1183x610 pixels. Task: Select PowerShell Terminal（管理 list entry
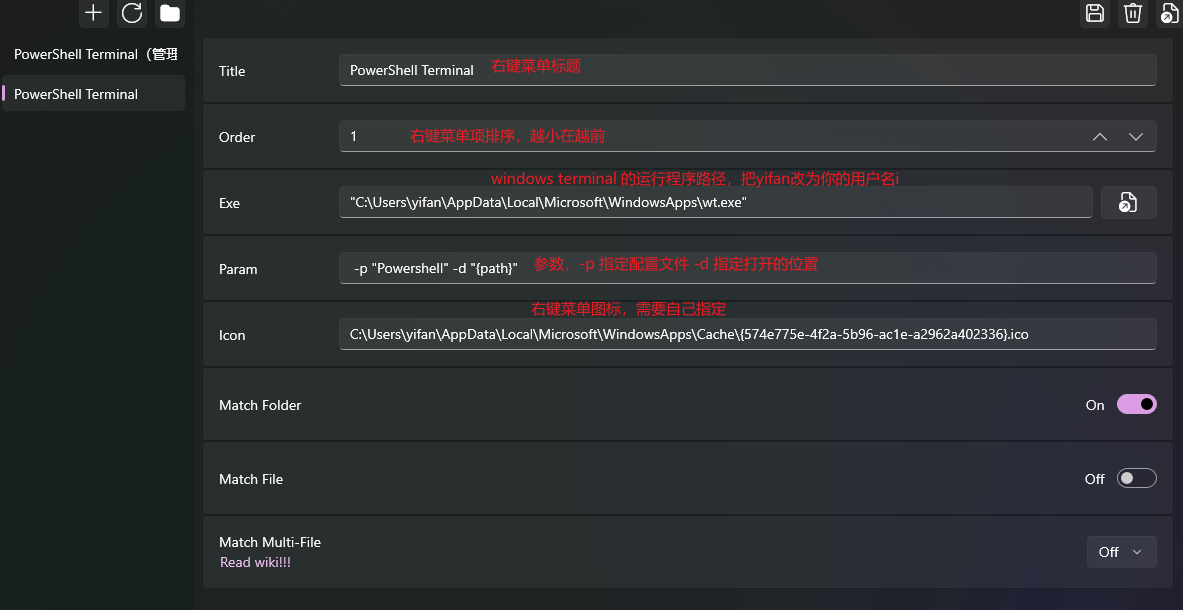coord(94,54)
